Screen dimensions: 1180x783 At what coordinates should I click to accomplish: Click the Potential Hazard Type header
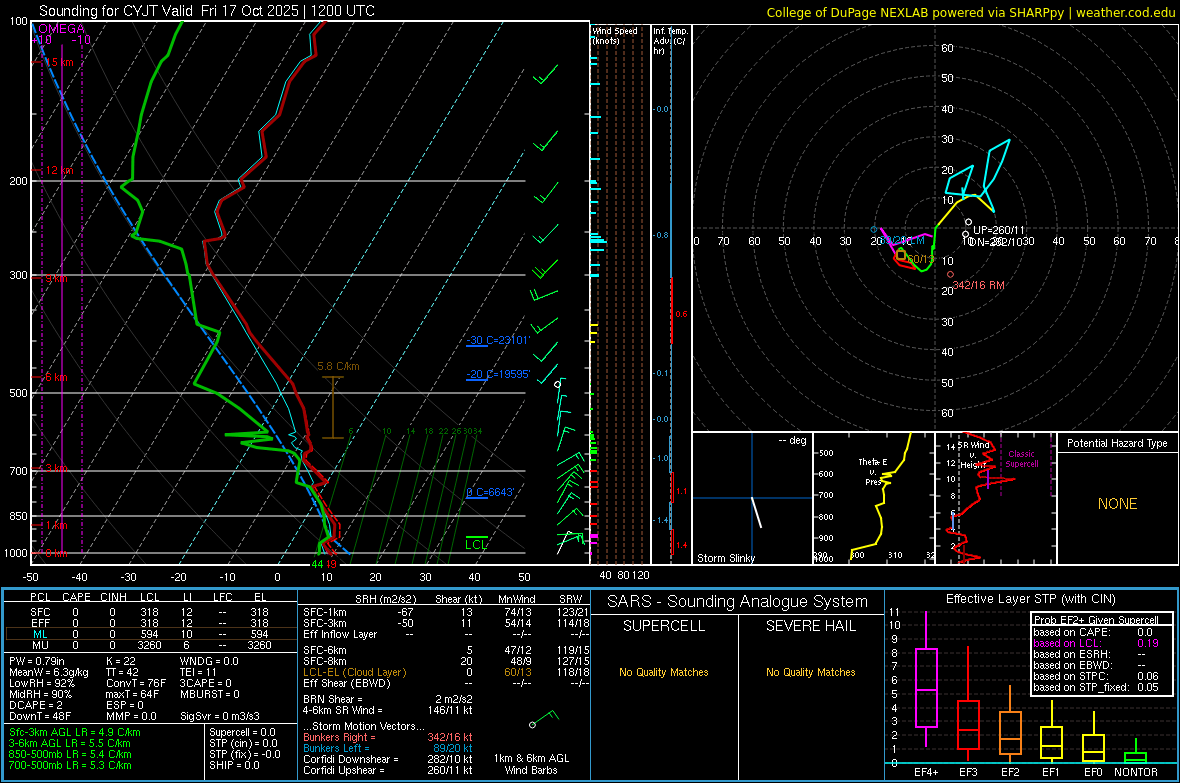pos(1117,443)
